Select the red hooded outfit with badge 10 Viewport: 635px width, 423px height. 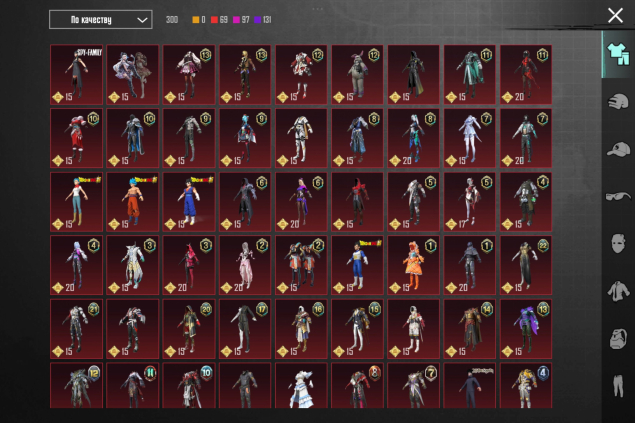coord(77,138)
